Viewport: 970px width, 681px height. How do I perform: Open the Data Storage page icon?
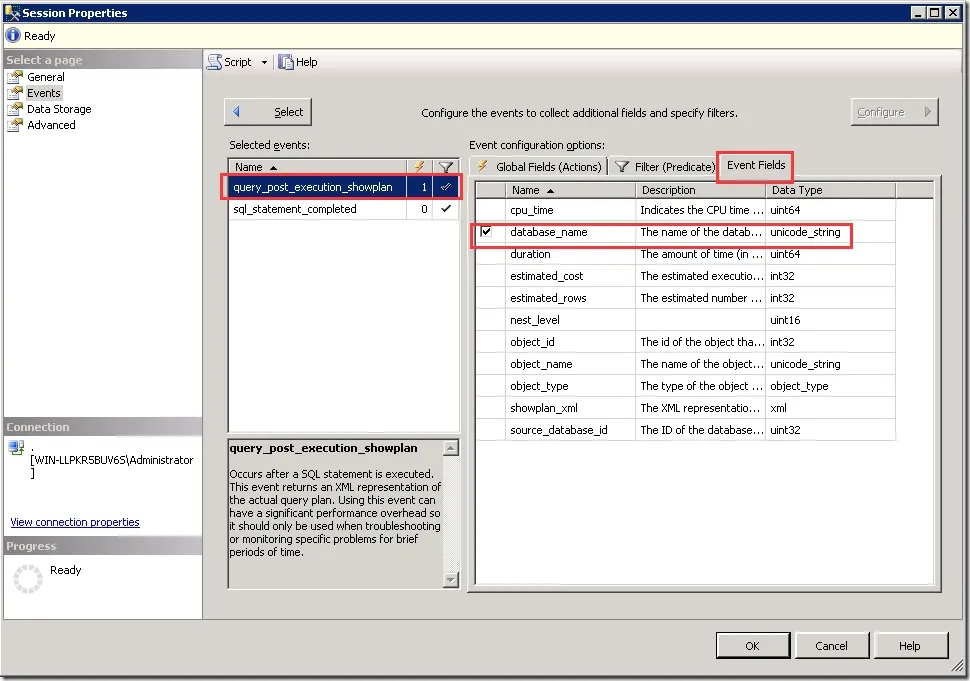tap(15, 109)
